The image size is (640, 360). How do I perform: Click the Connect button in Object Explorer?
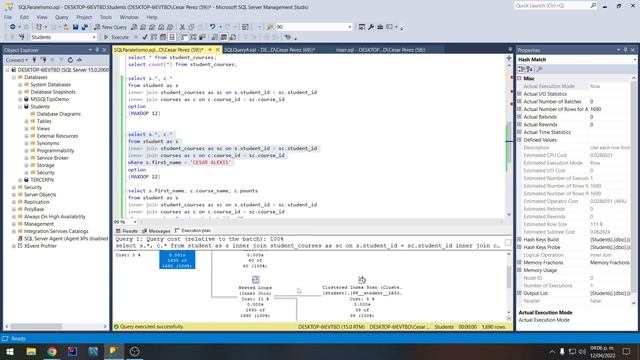tap(16, 60)
